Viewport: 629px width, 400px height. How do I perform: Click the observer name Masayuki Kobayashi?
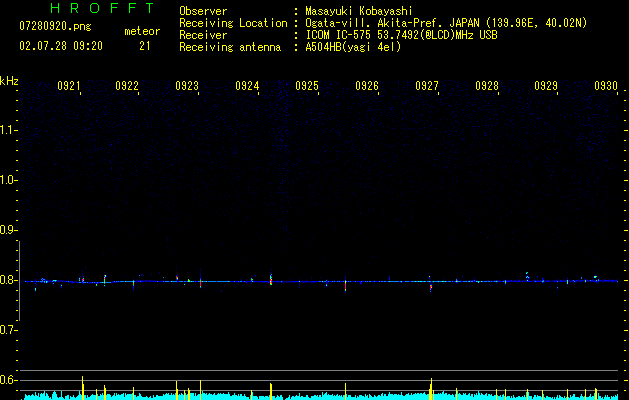[359, 11]
